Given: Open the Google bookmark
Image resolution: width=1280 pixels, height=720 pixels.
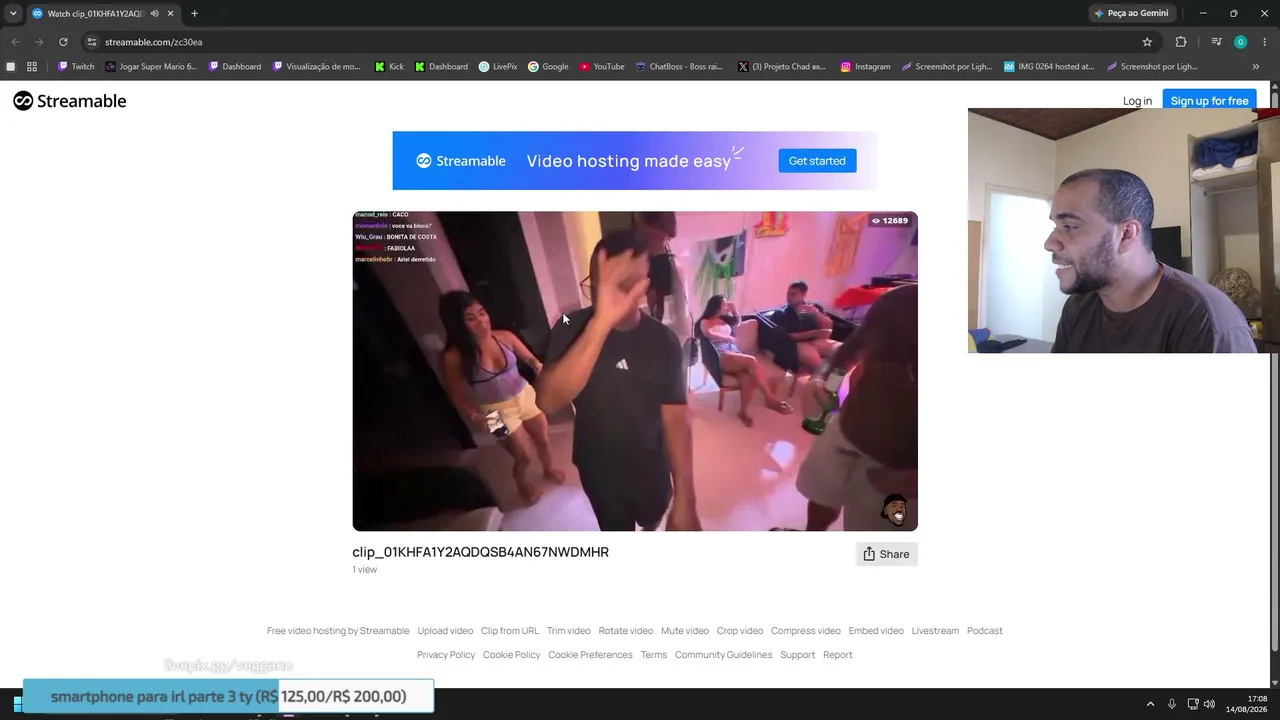Looking at the screenshot, I should coord(548,67).
